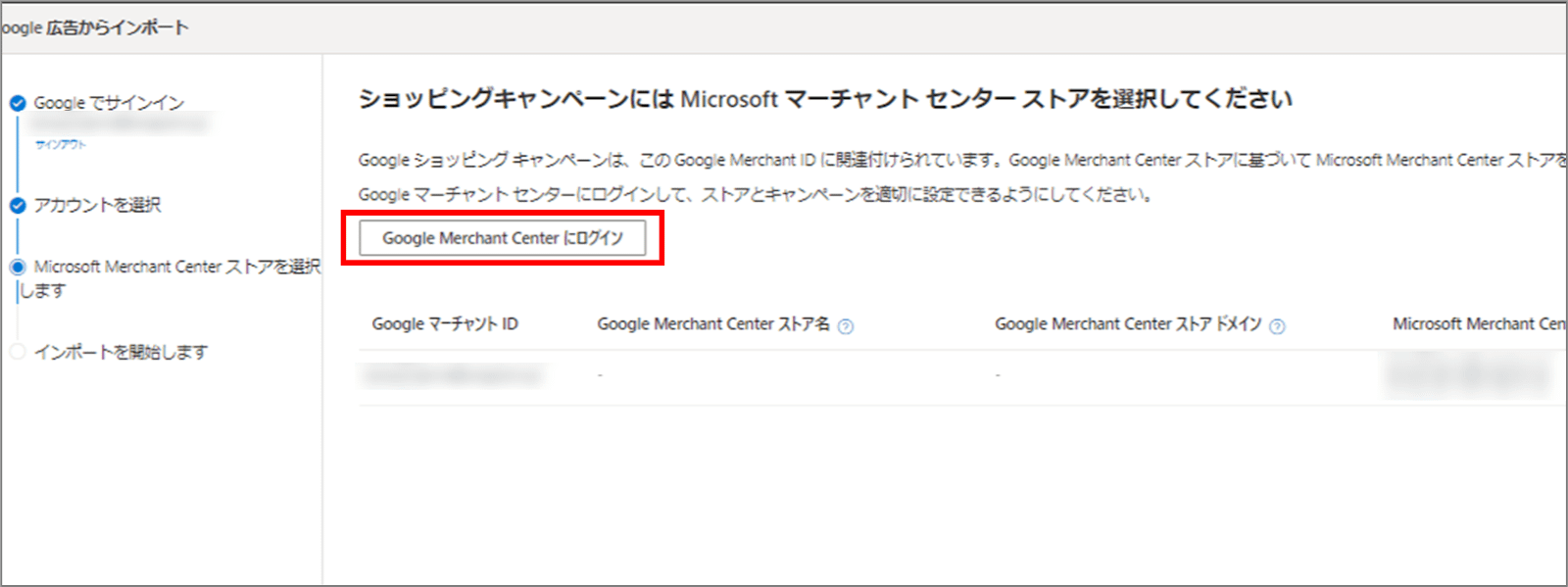Viewport: 1568px width, 587px height.
Task: Jump to the インポートを開始します step label
Action: pyautogui.click(x=121, y=352)
